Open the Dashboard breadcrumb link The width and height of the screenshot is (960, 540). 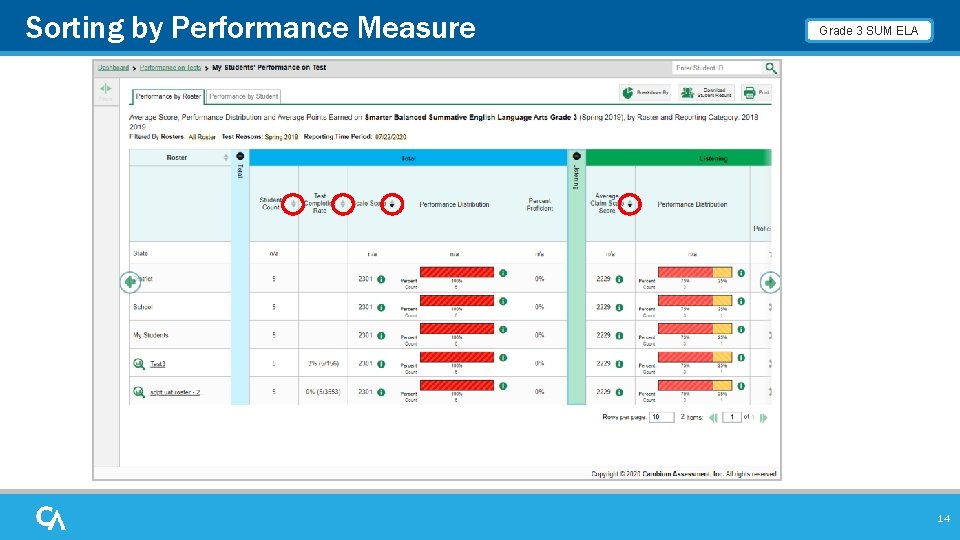pos(113,68)
